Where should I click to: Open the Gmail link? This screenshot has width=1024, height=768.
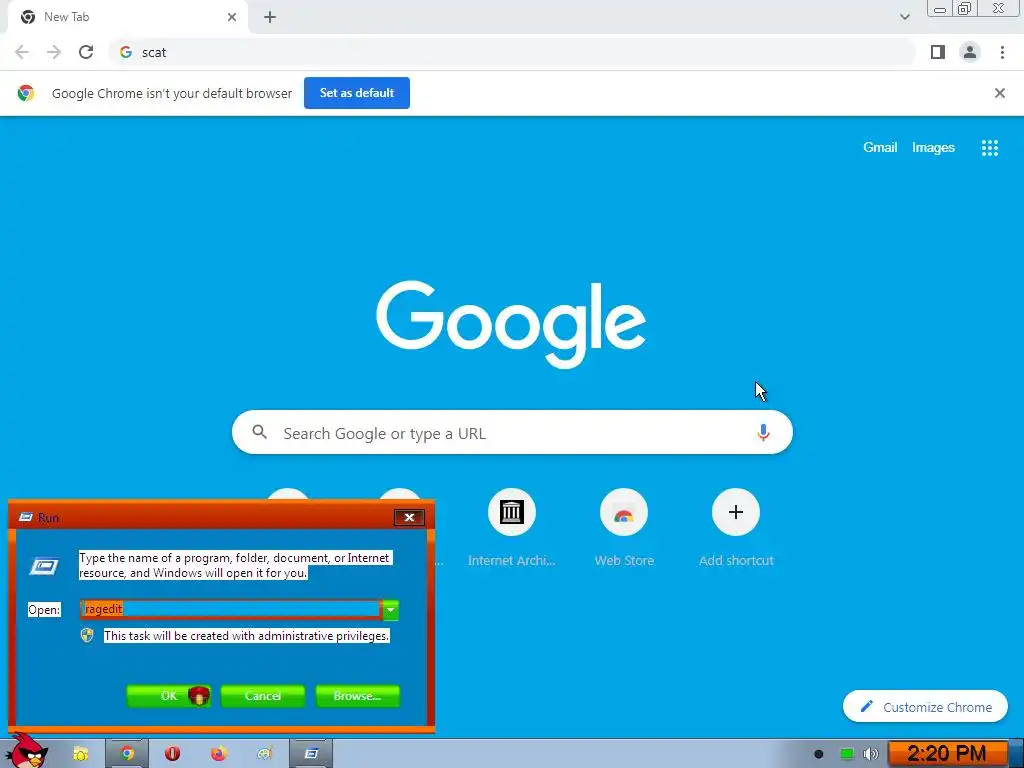(880, 148)
